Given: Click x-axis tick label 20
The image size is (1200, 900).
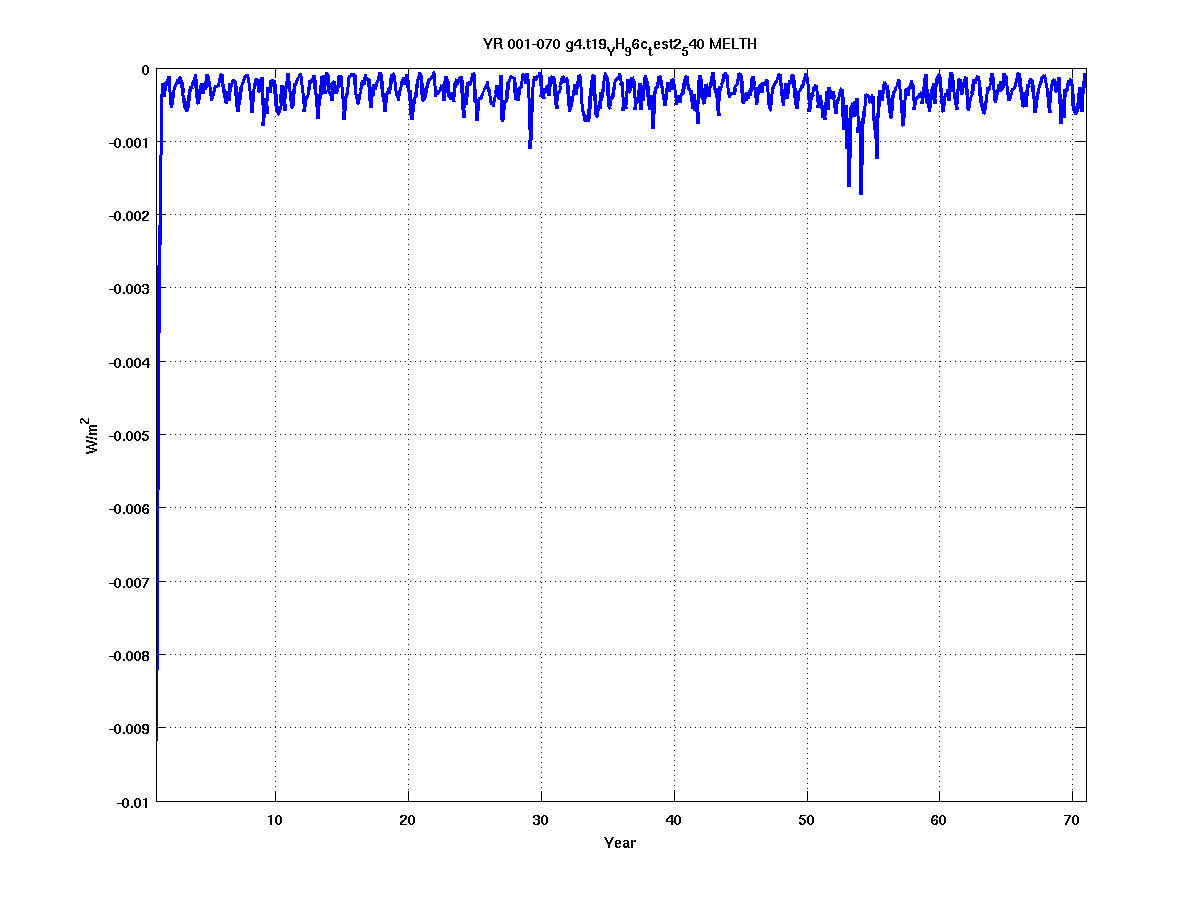Looking at the screenshot, I should coord(407,820).
